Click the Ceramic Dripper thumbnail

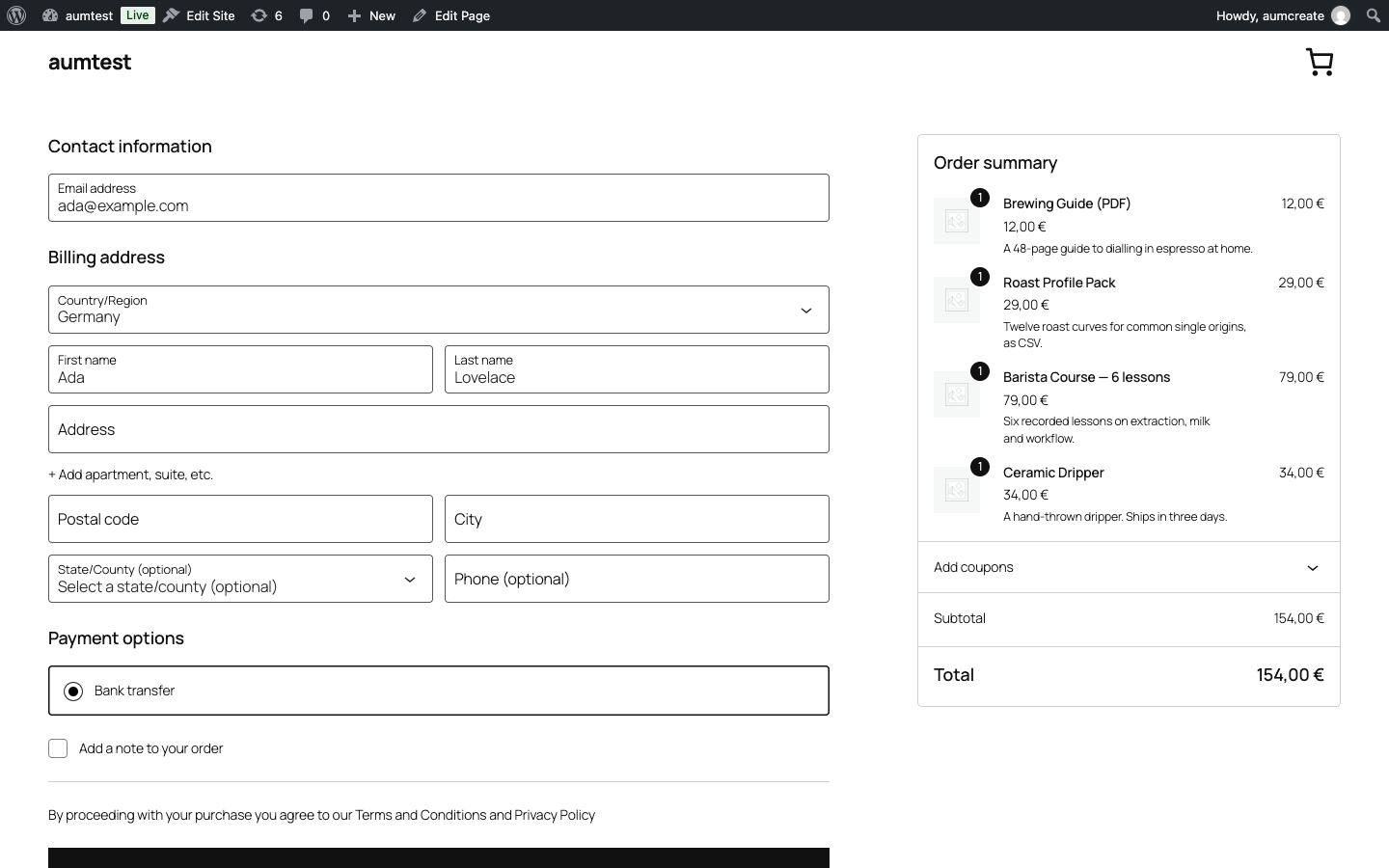(957, 490)
